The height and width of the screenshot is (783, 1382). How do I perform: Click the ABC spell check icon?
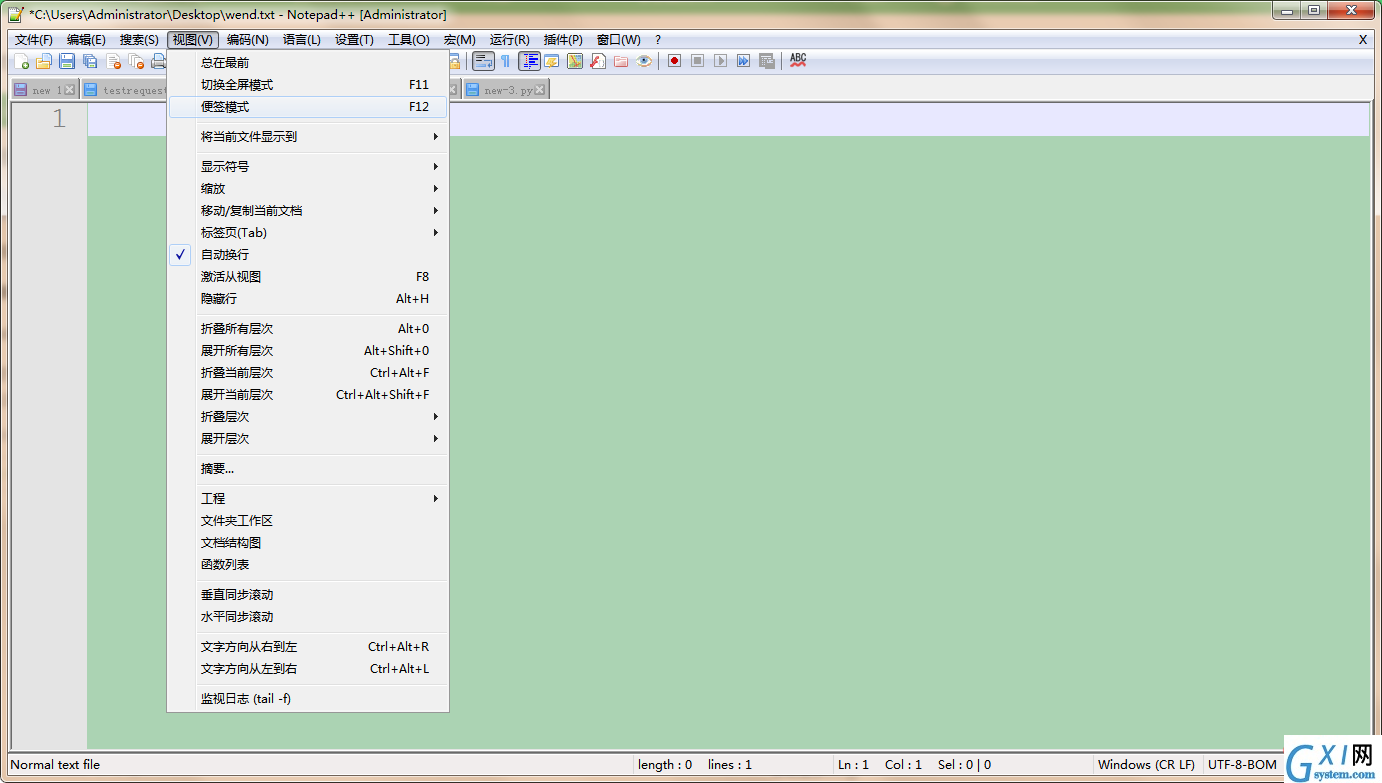797,61
